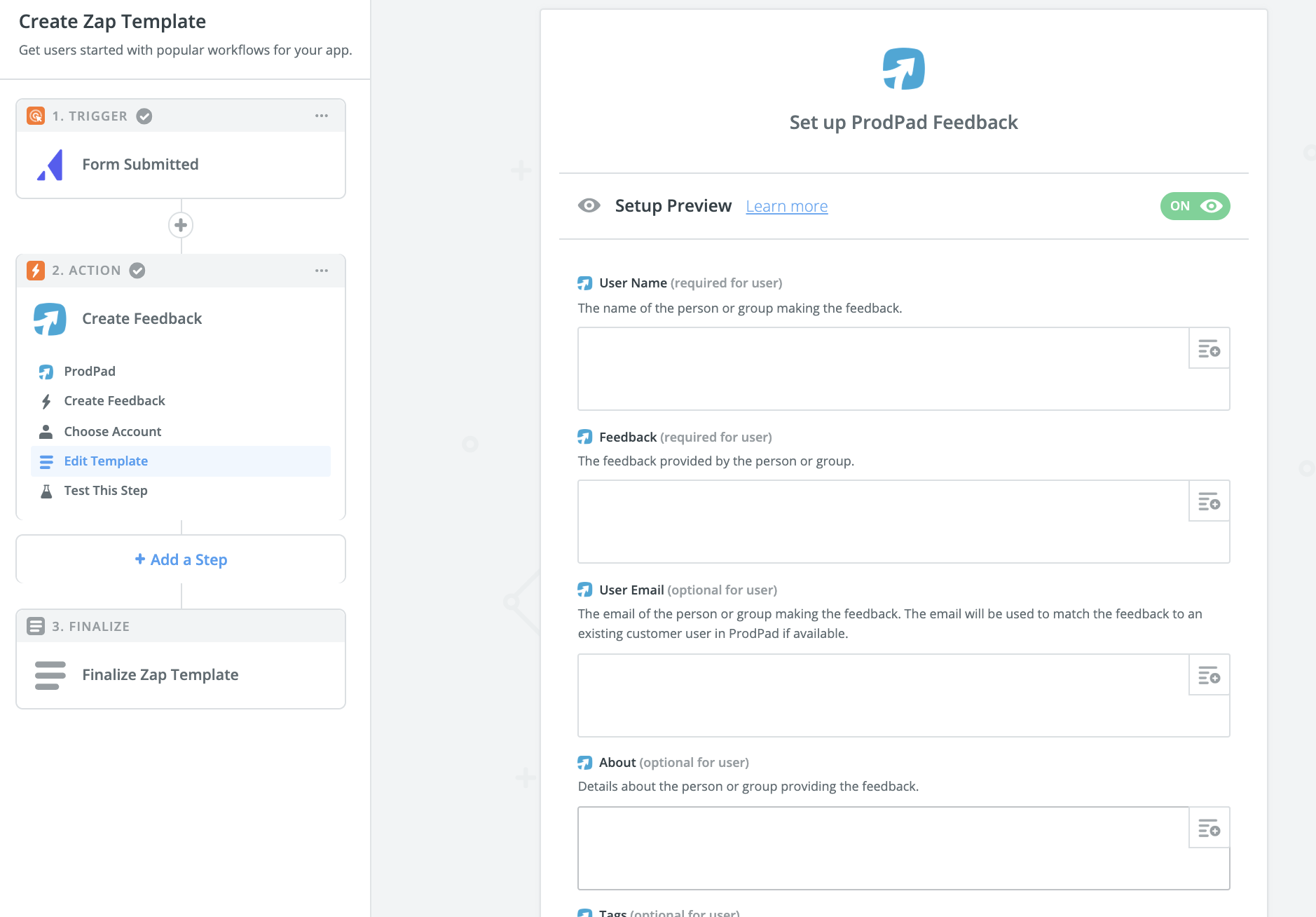The height and width of the screenshot is (917, 1316).
Task: Toggle the Setup Preview ON switch
Action: click(1195, 206)
